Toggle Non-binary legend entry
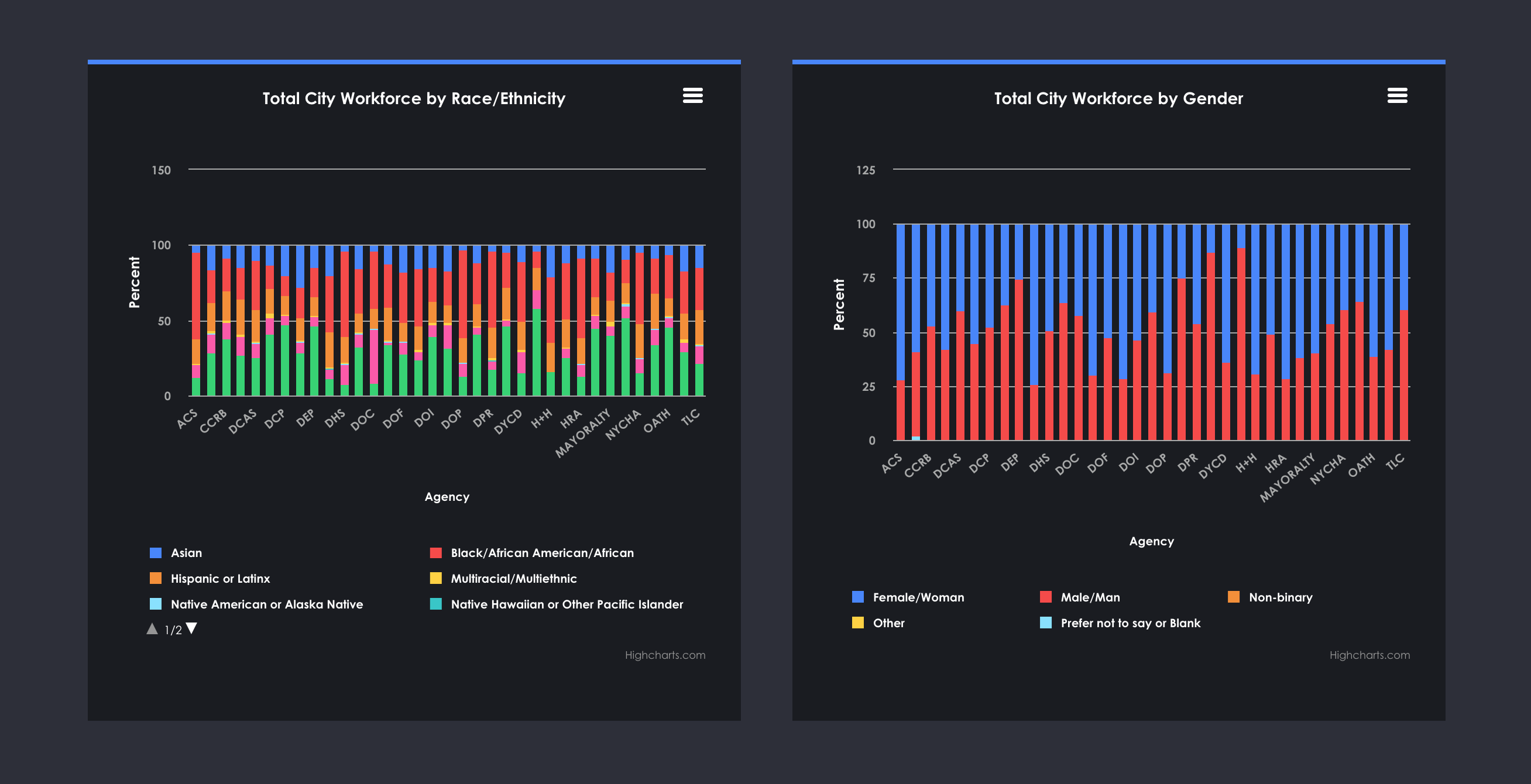 [1270, 597]
